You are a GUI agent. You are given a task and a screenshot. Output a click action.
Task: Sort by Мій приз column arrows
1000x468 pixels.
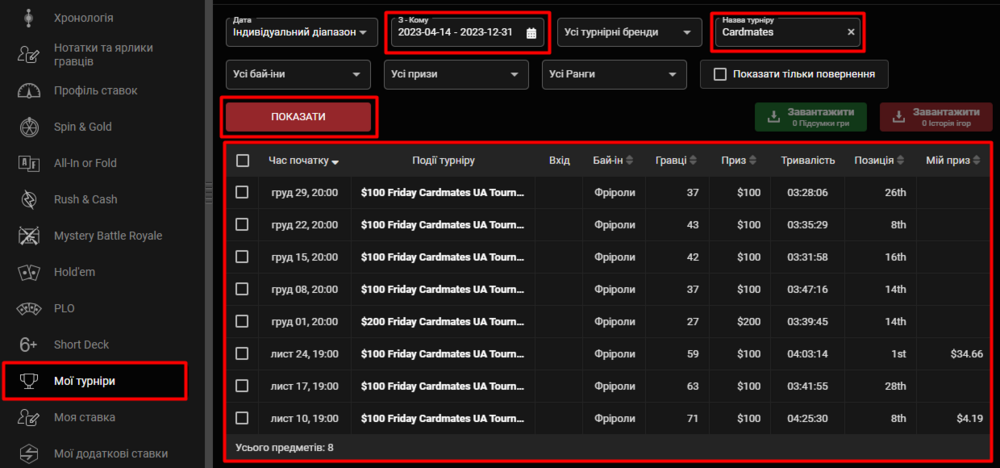tap(976, 161)
